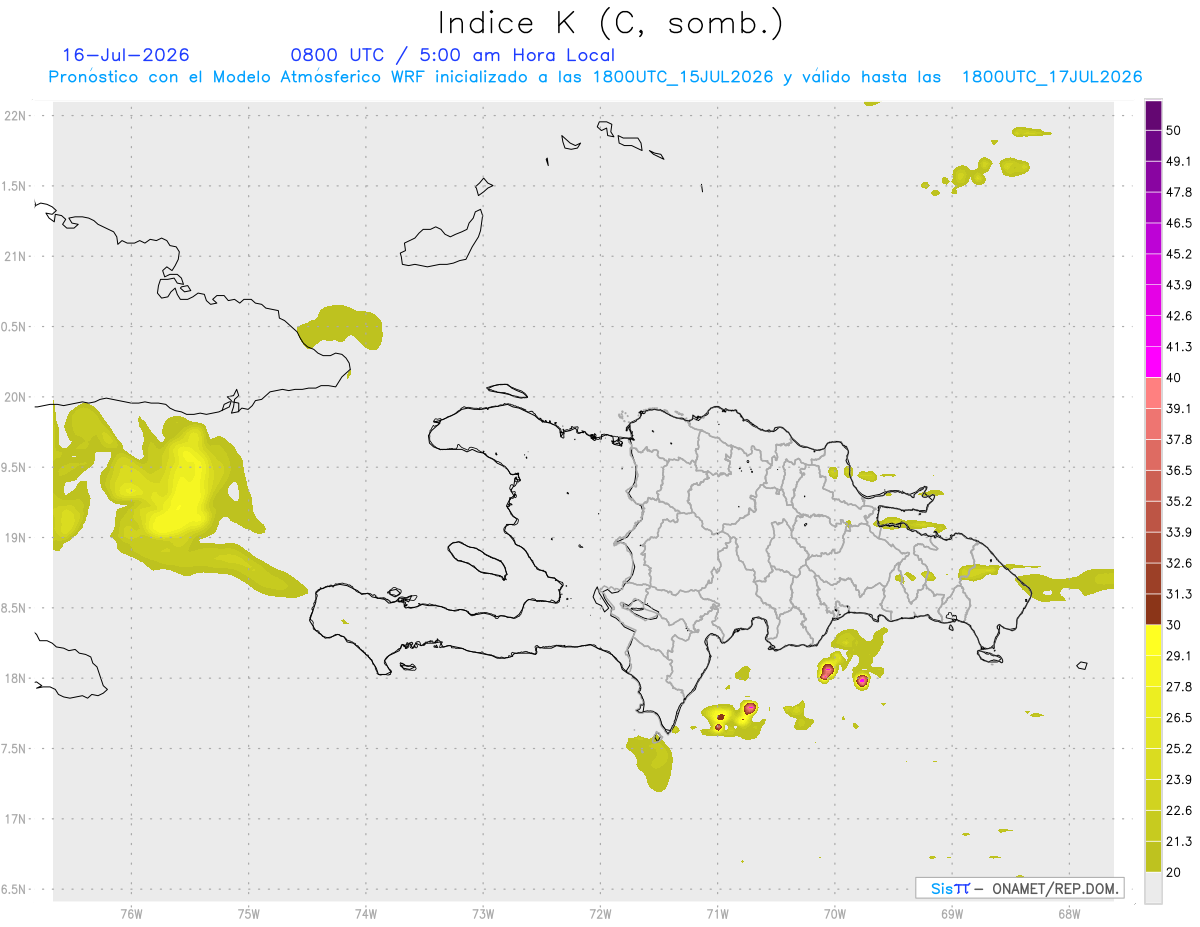This screenshot has width=1200, height=927.
Task: Click colorbar label "21.3"
Action: pyautogui.click(x=1179, y=842)
